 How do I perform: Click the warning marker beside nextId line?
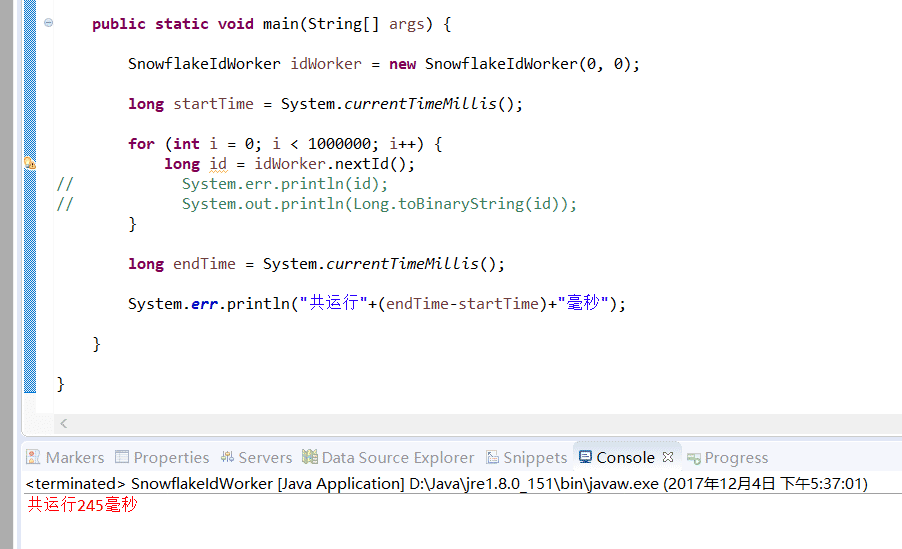click(29, 163)
